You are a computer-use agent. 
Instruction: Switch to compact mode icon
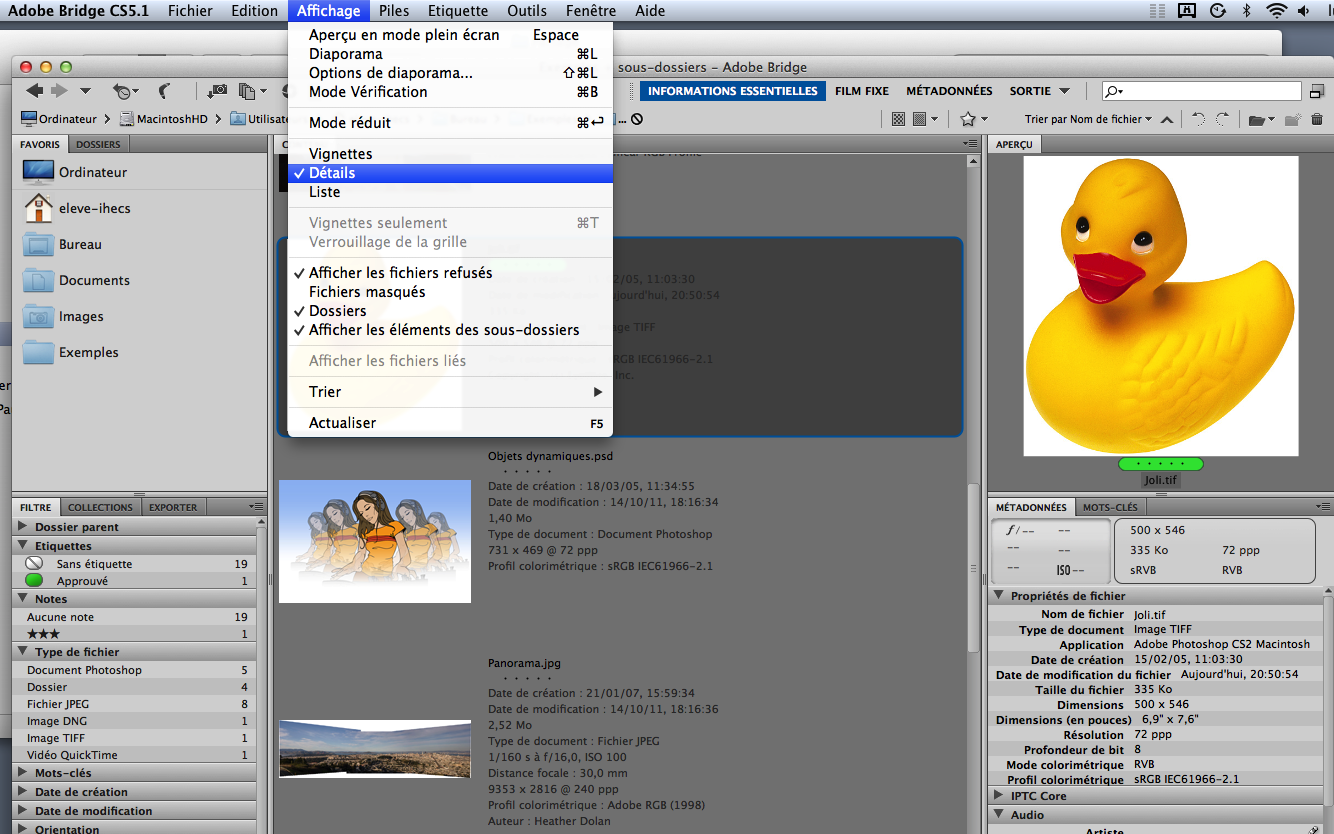tap(1318, 91)
